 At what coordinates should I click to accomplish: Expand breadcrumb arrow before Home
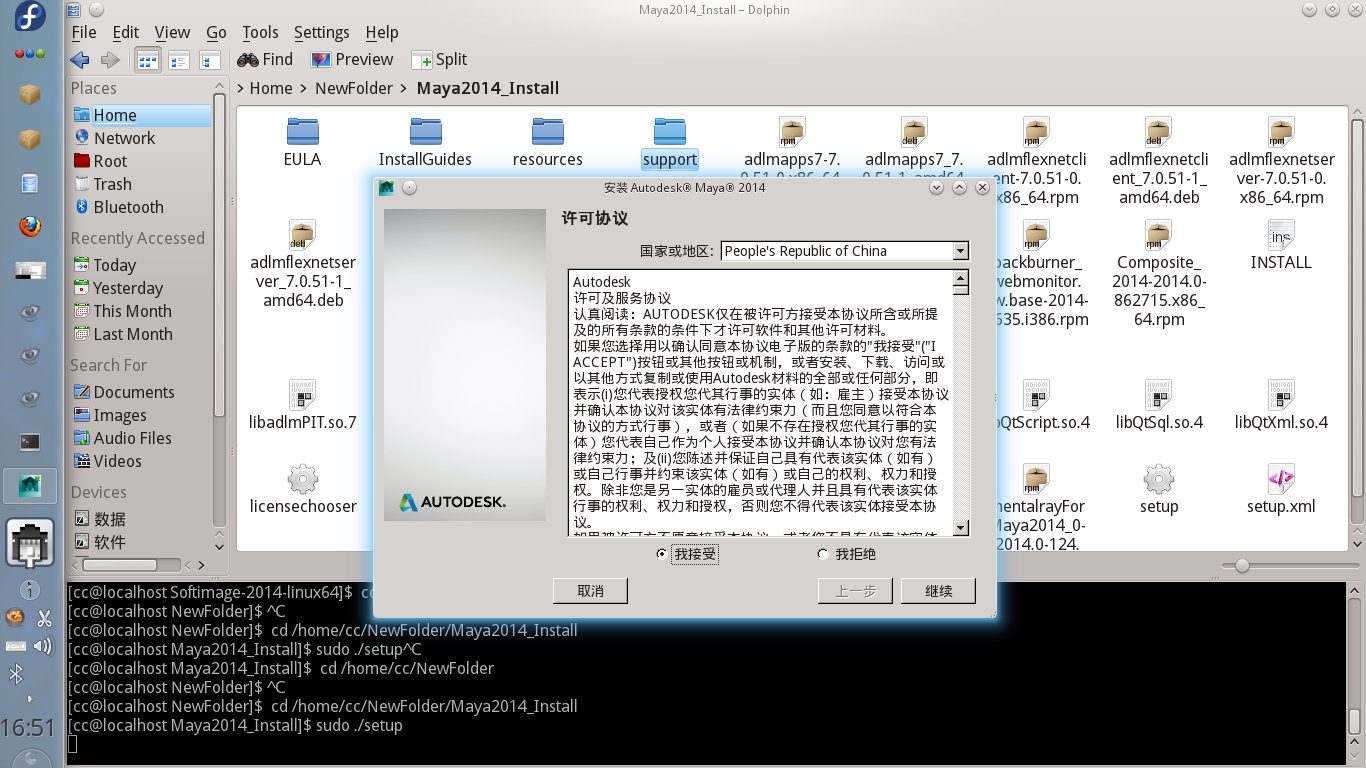[x=241, y=88]
